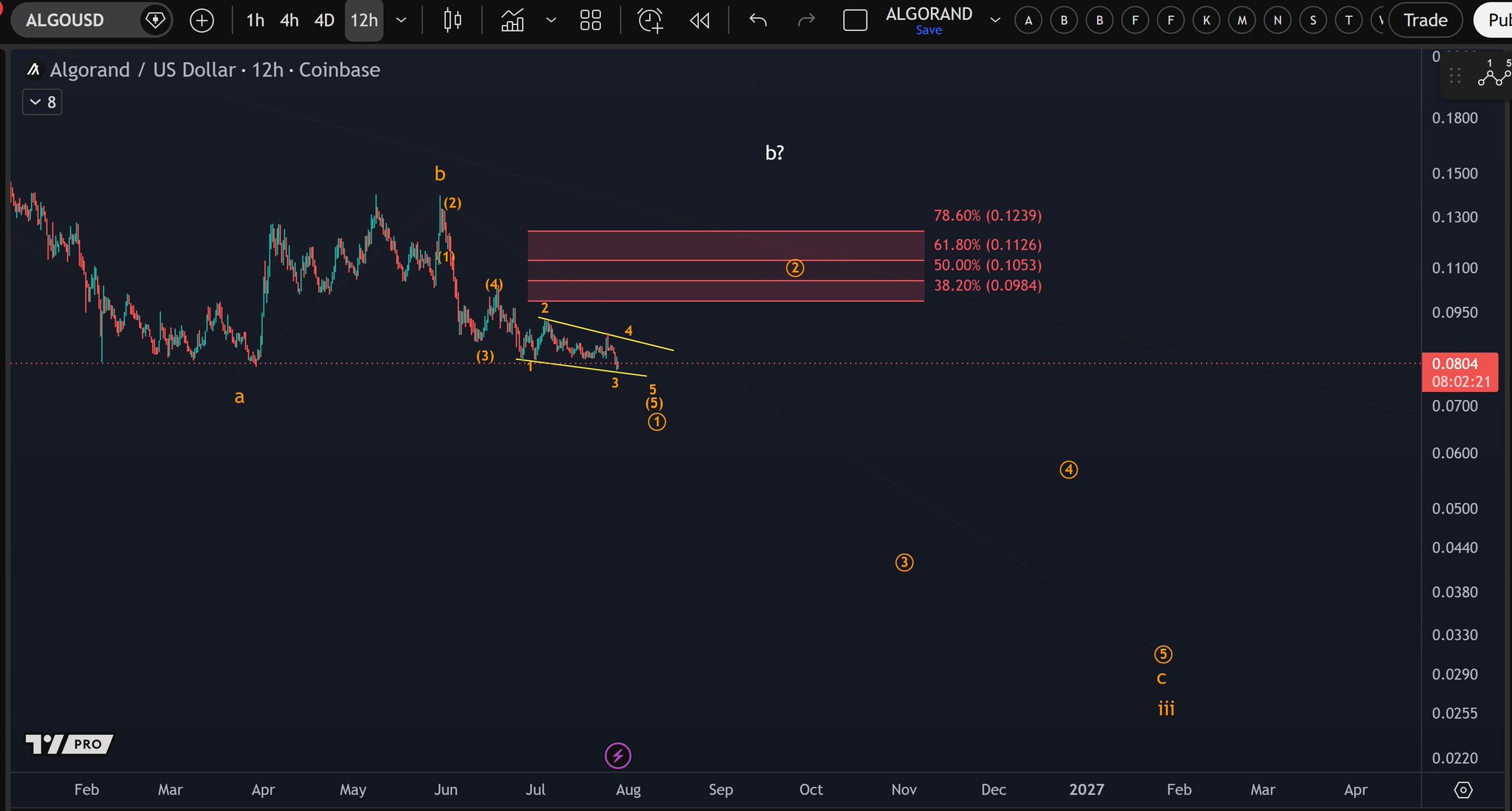Screen dimensions: 1512x811
Task: Select the orange iii wave label
Action: click(x=1166, y=708)
